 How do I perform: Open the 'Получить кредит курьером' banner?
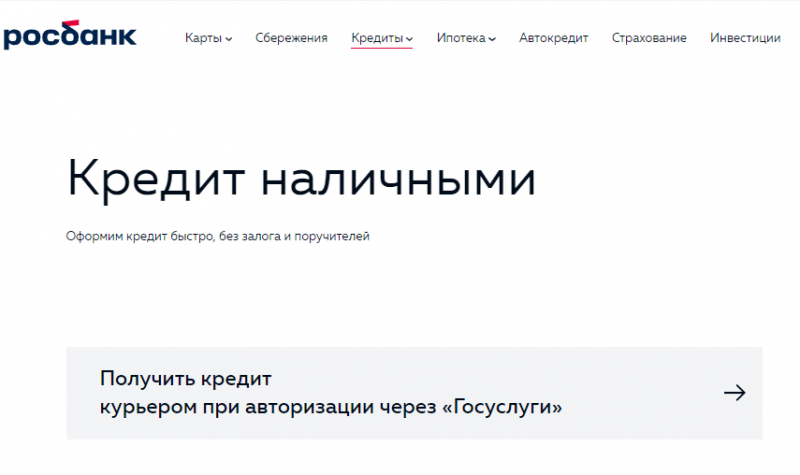[x=414, y=393]
